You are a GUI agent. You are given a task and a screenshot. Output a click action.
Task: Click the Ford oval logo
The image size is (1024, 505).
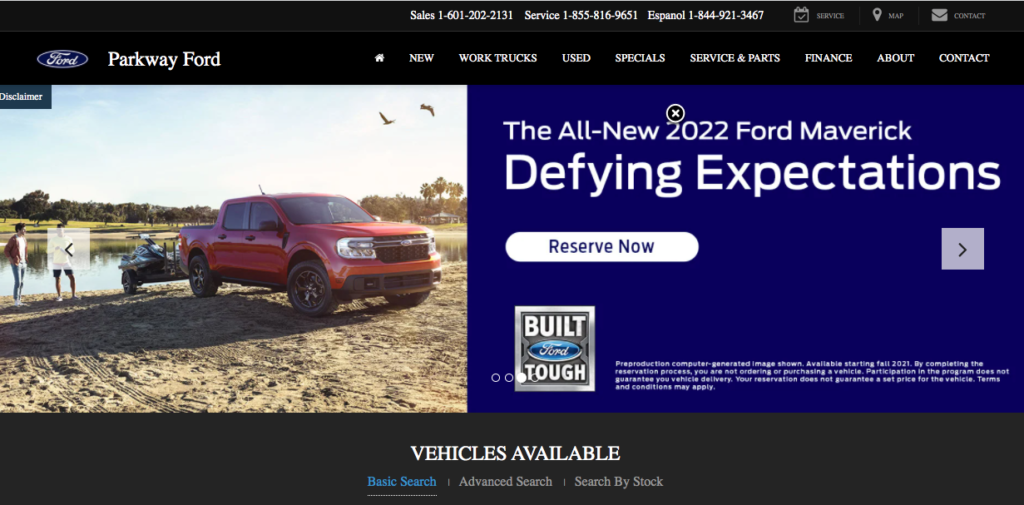[63, 59]
